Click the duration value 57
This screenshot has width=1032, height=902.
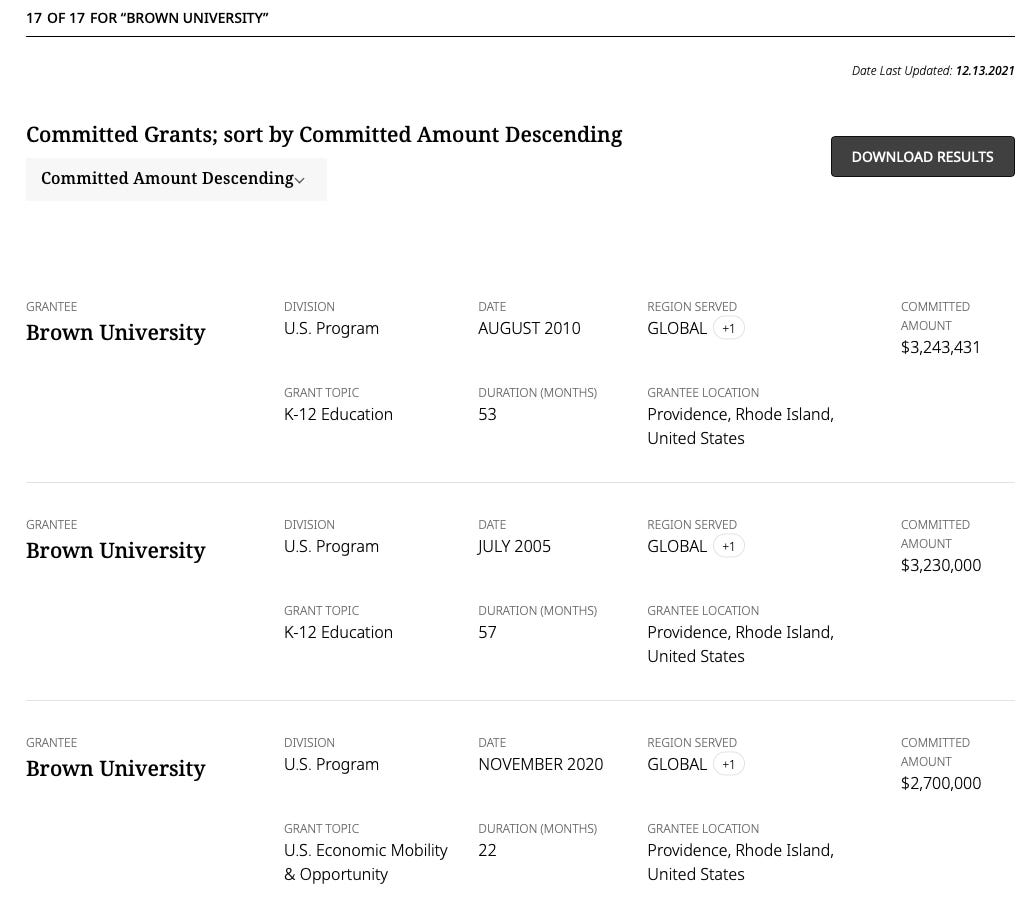[487, 632]
